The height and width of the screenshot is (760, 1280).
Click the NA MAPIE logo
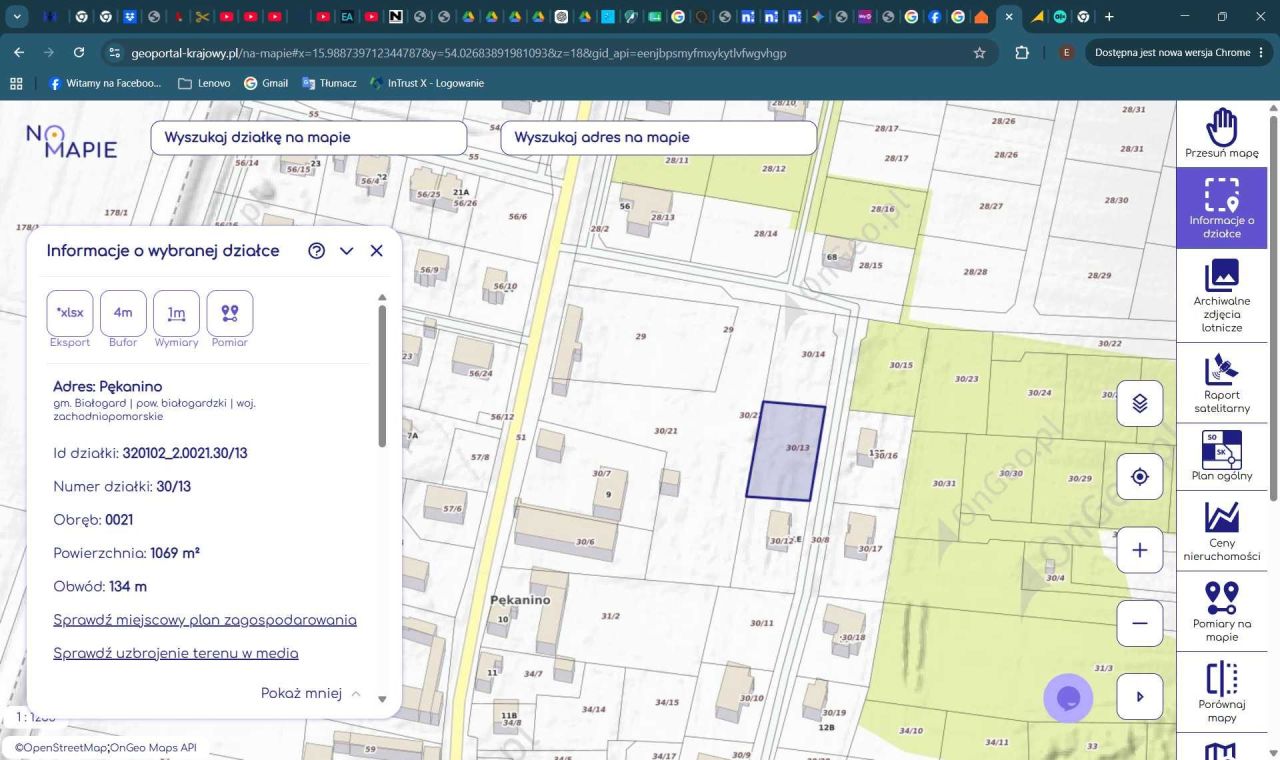pyautogui.click(x=71, y=142)
